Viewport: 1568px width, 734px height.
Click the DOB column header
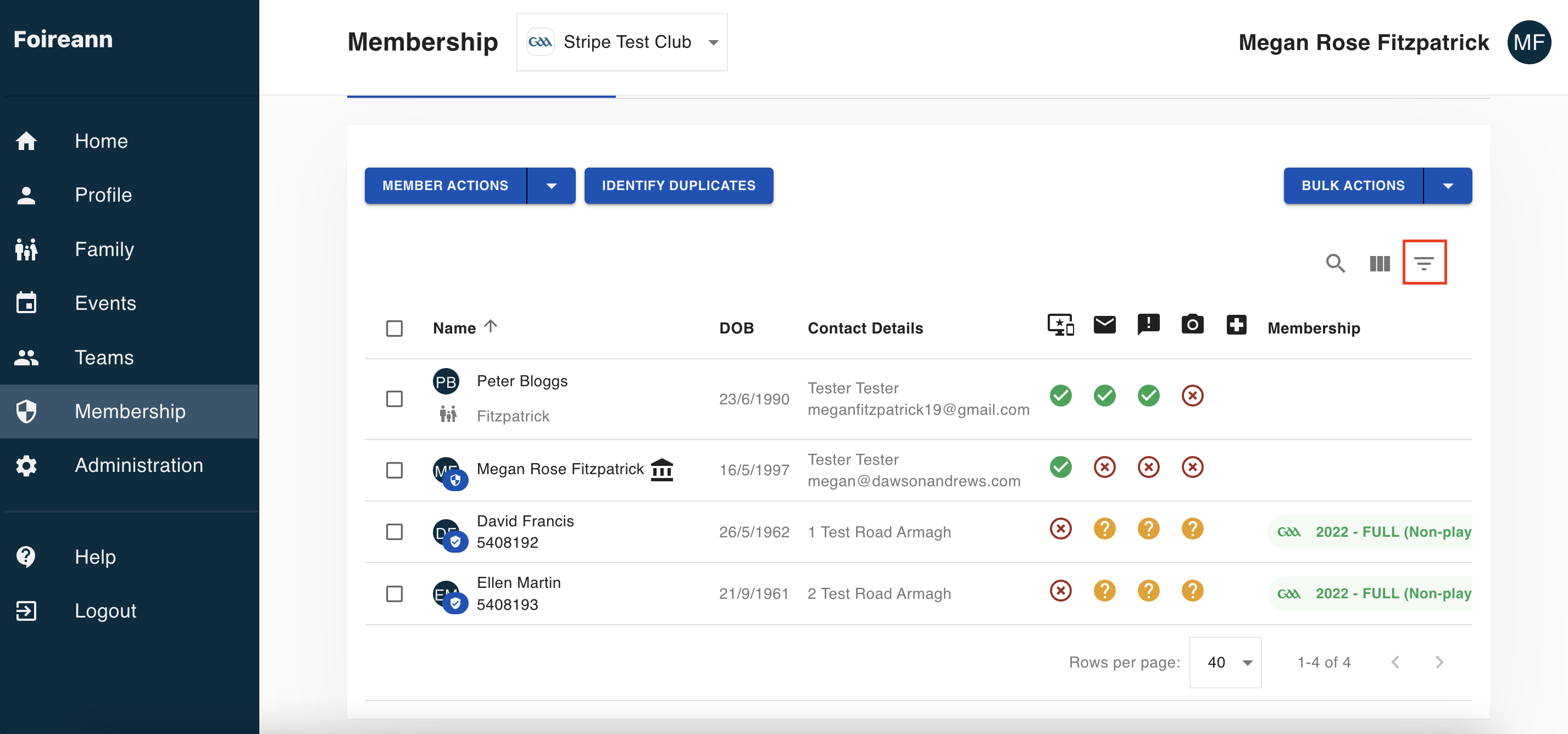click(x=737, y=328)
